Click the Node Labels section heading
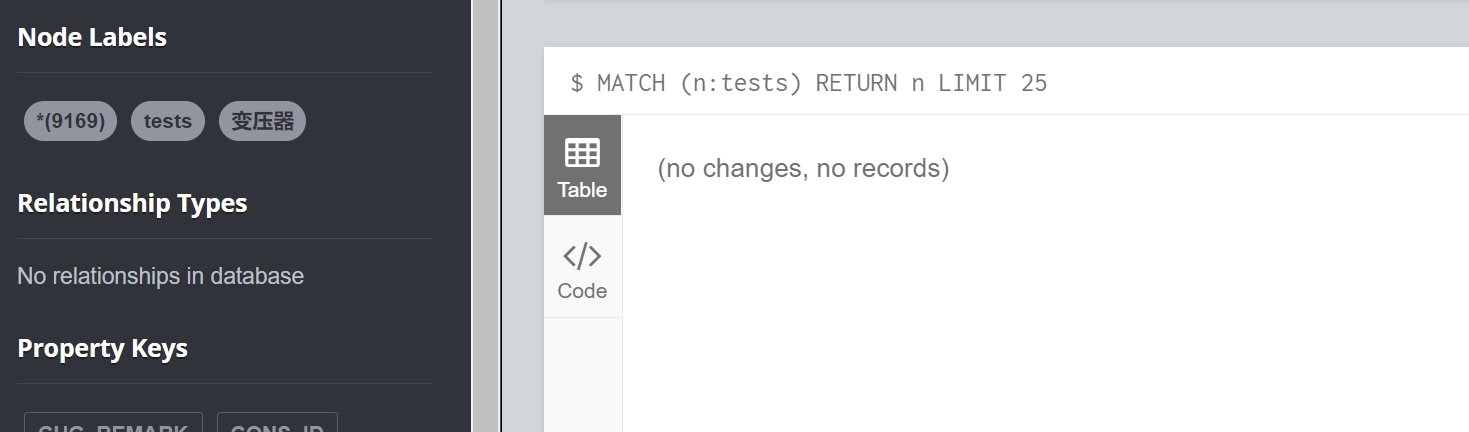The height and width of the screenshot is (432, 1469). [x=92, y=38]
